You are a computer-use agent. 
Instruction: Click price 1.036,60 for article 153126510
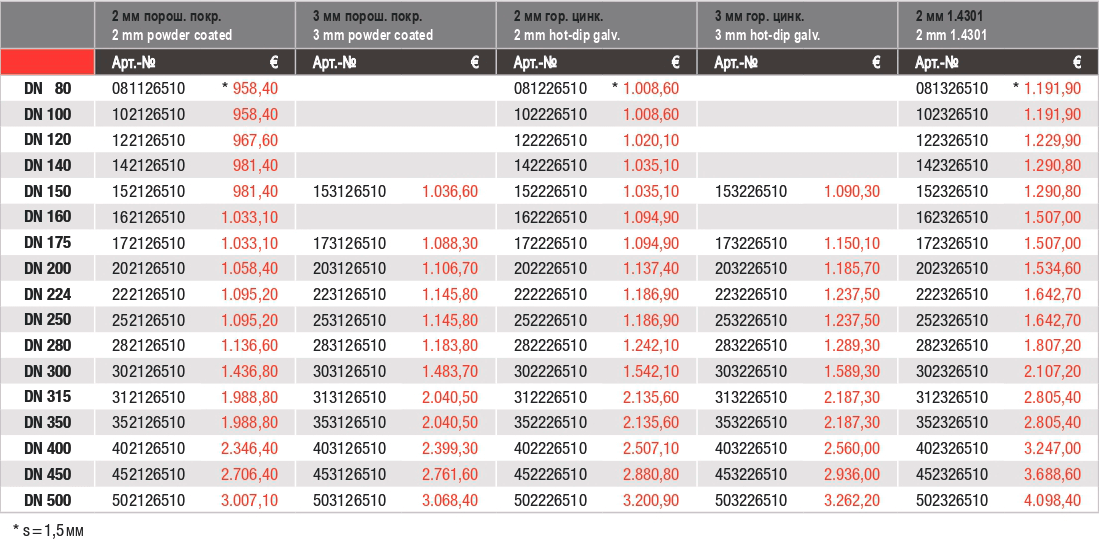450,191
